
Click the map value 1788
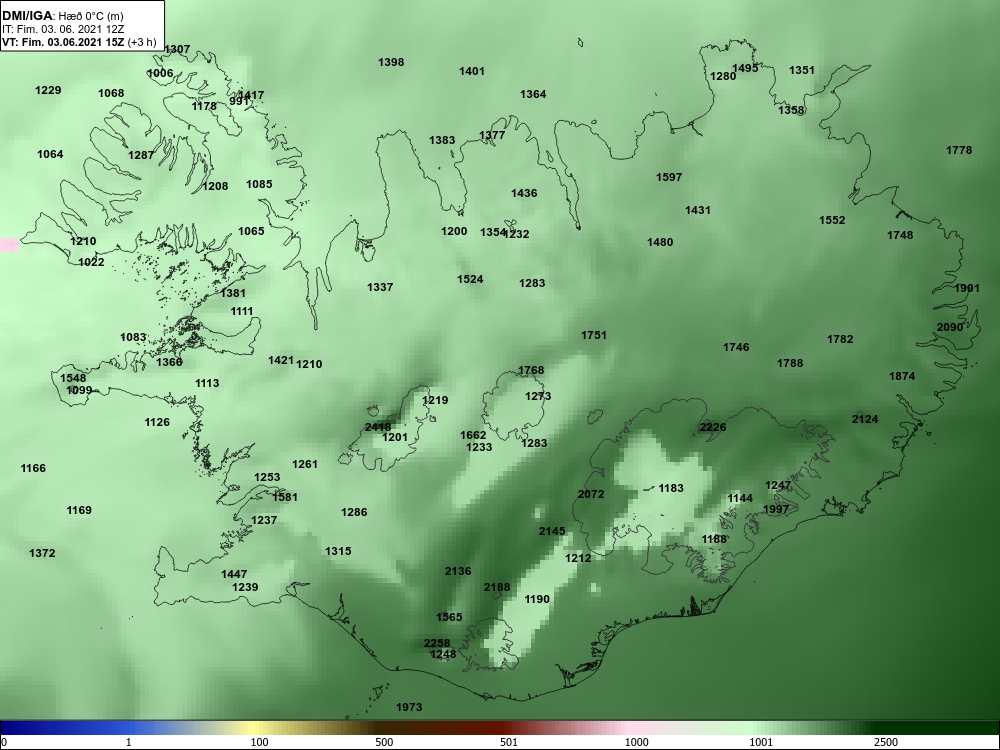[x=790, y=364]
